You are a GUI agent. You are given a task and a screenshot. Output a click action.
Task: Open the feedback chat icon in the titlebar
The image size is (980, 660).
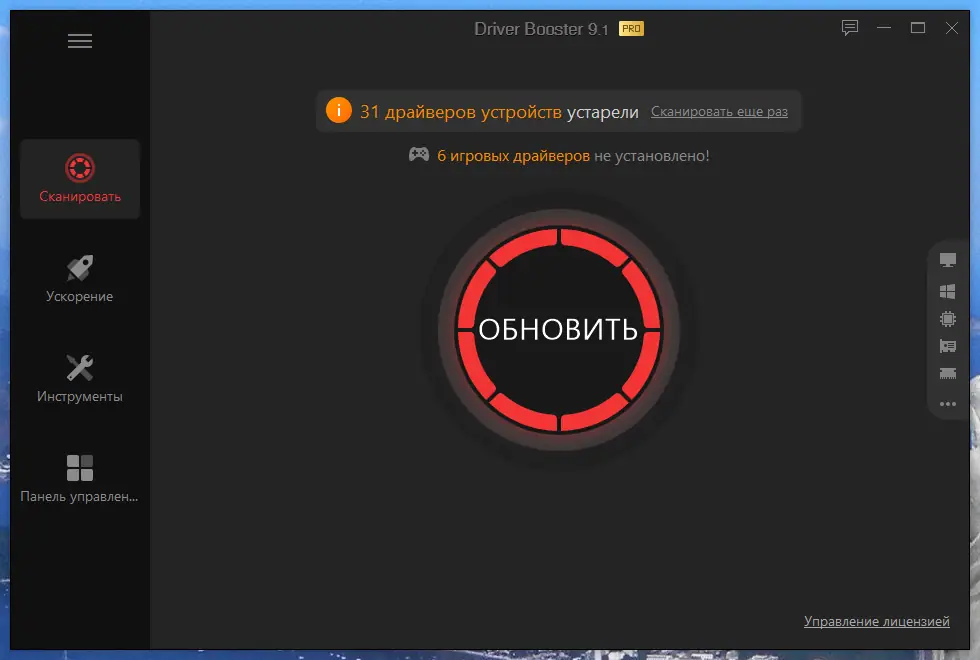[x=849, y=28]
